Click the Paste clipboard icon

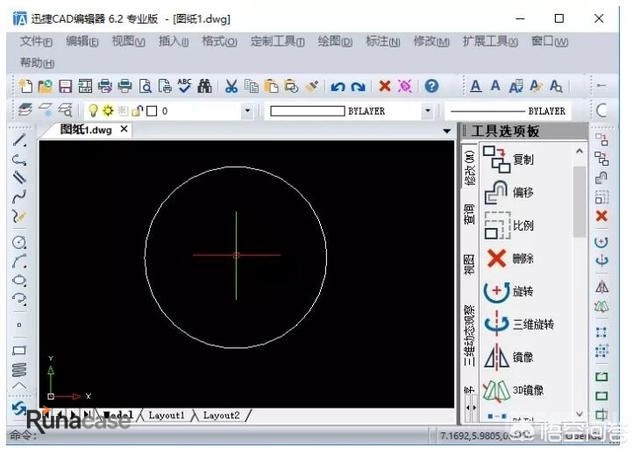(x=271, y=86)
